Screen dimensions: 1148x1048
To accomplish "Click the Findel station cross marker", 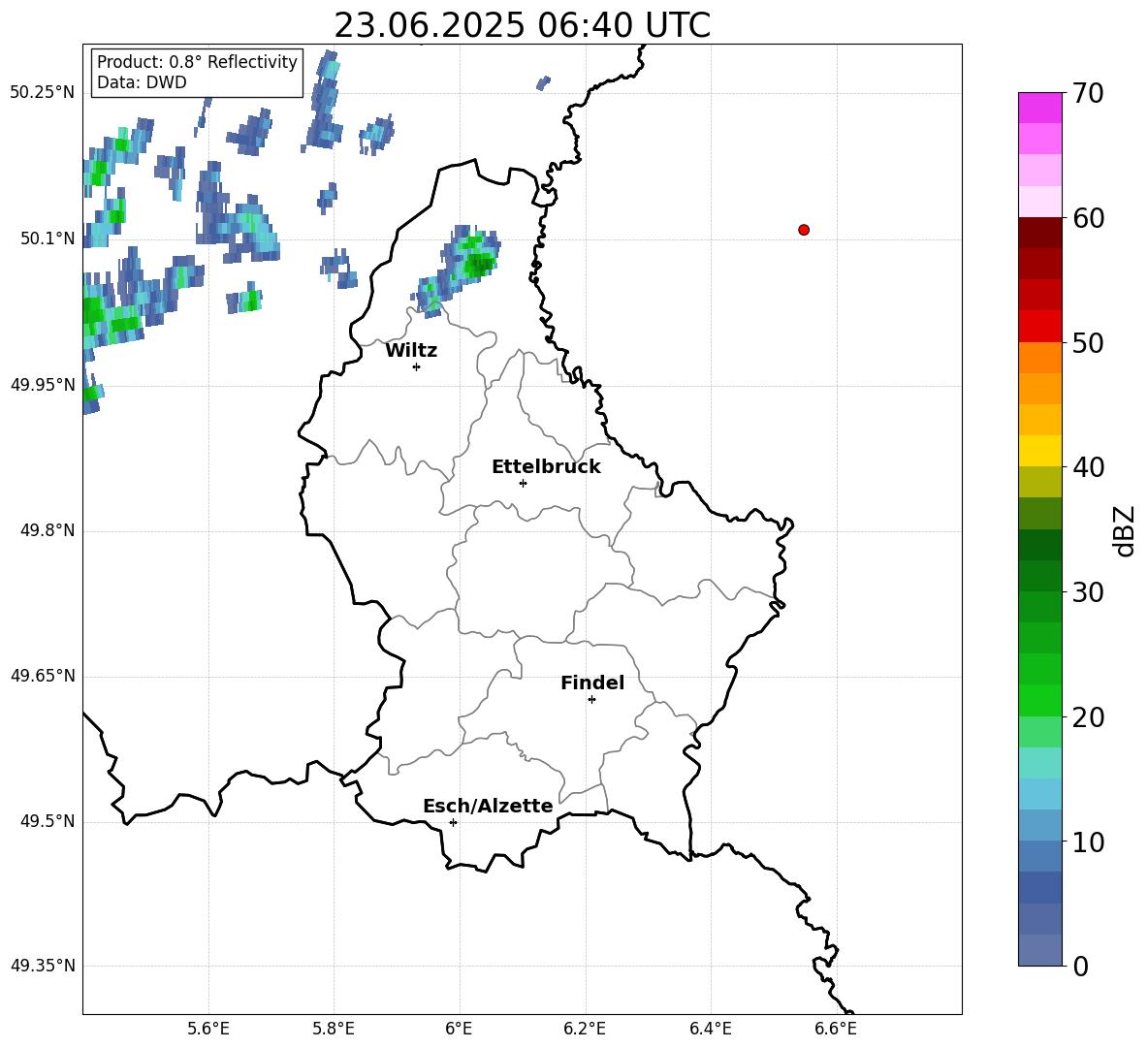I will coord(591,700).
